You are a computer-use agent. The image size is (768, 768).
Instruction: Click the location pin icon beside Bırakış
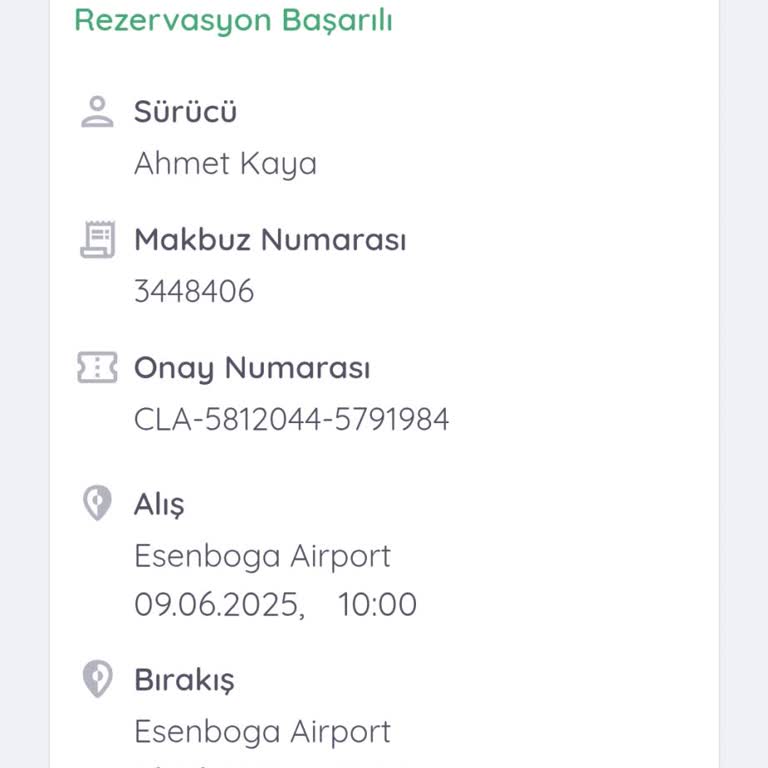point(97,679)
